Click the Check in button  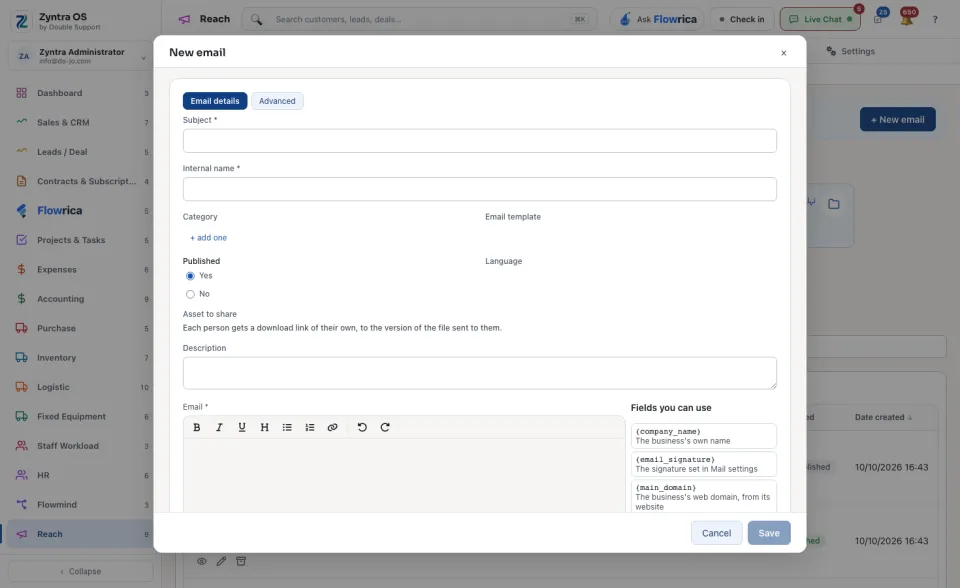coord(742,20)
